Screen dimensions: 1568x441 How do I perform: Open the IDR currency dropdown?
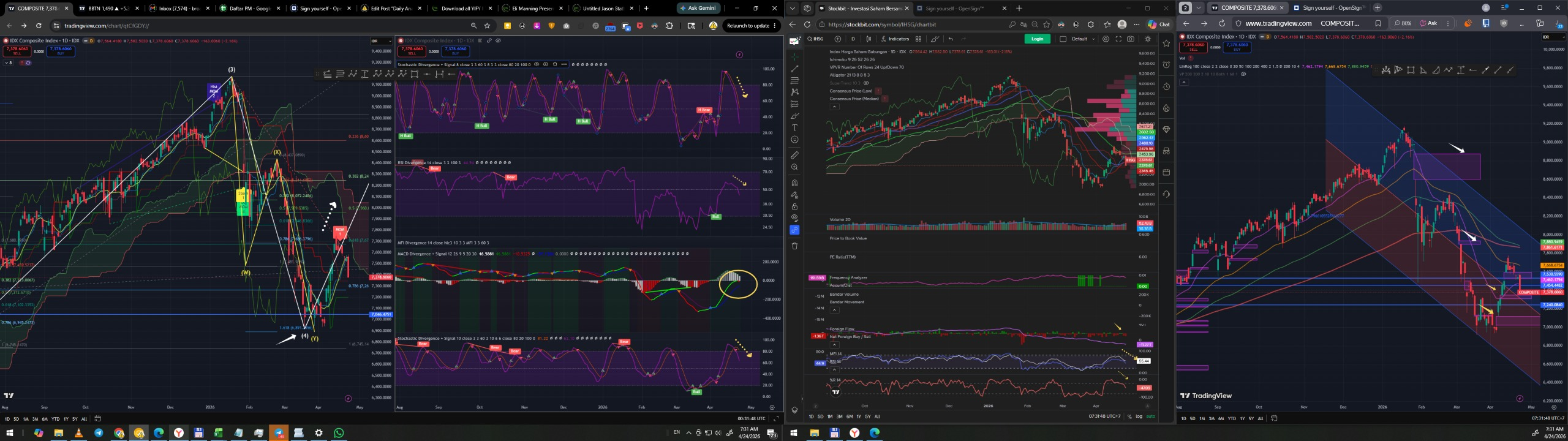pyautogui.click(x=381, y=41)
